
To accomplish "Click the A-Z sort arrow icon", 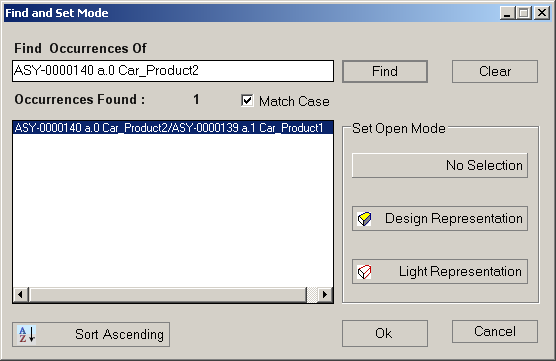I will tap(27, 334).
